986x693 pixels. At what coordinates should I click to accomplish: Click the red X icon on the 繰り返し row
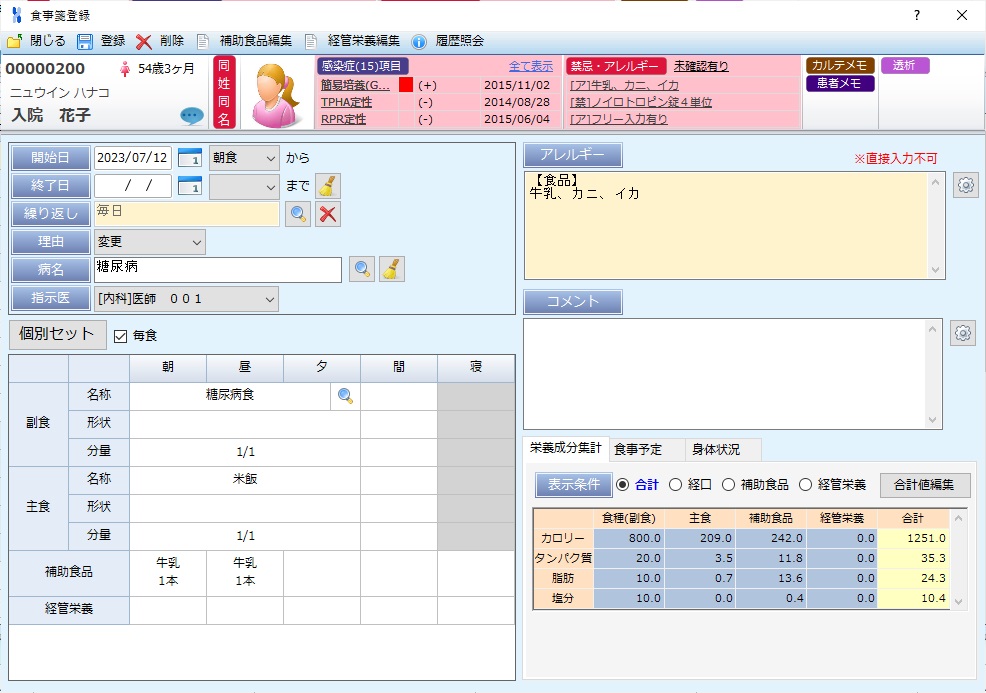(x=328, y=214)
